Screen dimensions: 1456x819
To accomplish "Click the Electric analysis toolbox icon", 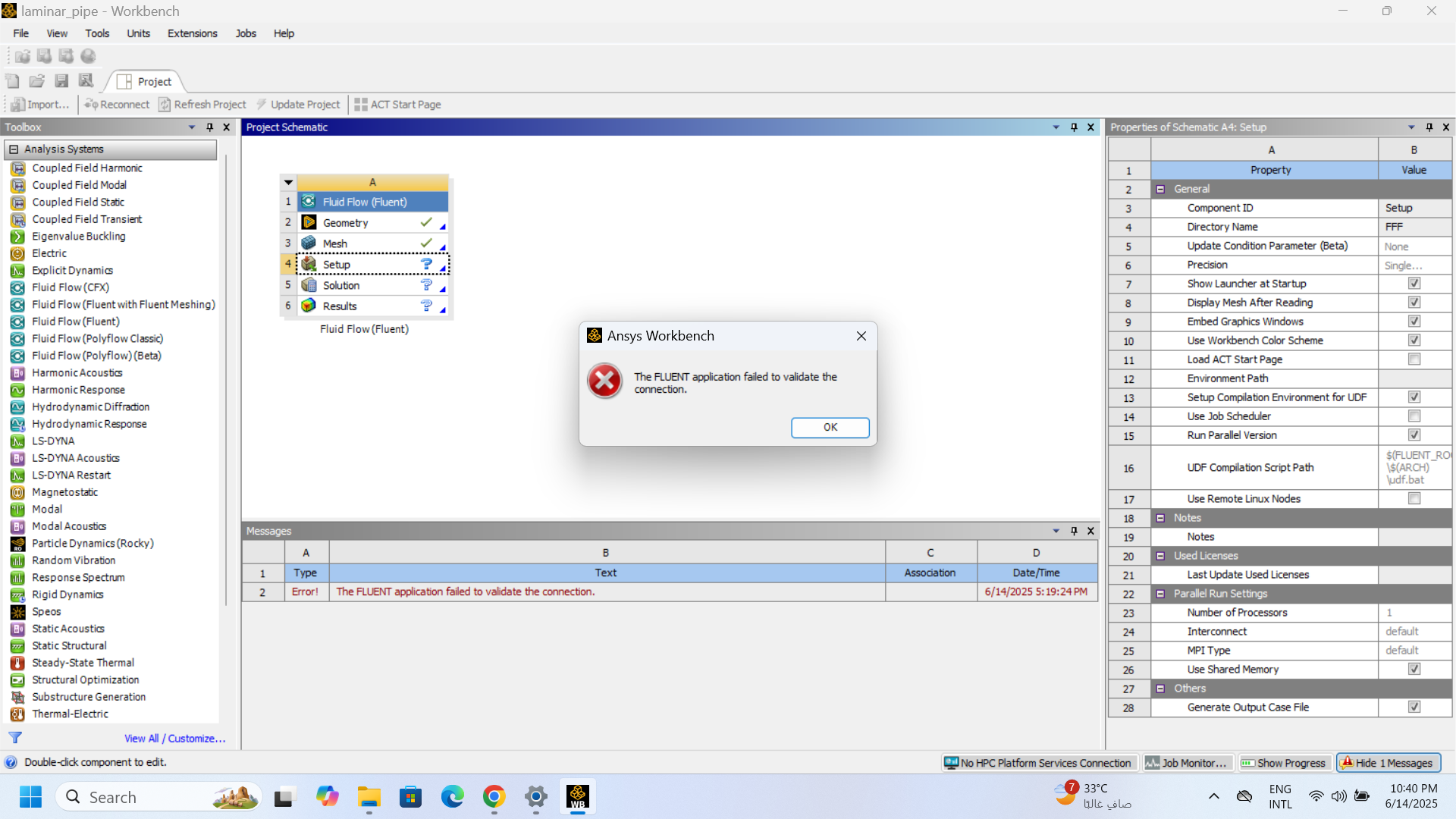I will (17, 253).
